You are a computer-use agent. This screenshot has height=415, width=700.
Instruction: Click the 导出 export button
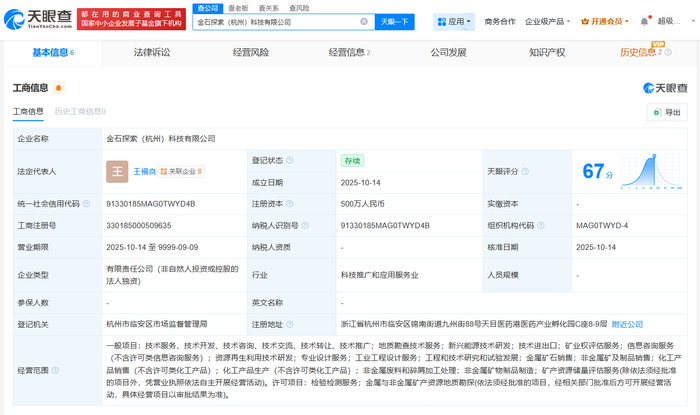[x=667, y=112]
